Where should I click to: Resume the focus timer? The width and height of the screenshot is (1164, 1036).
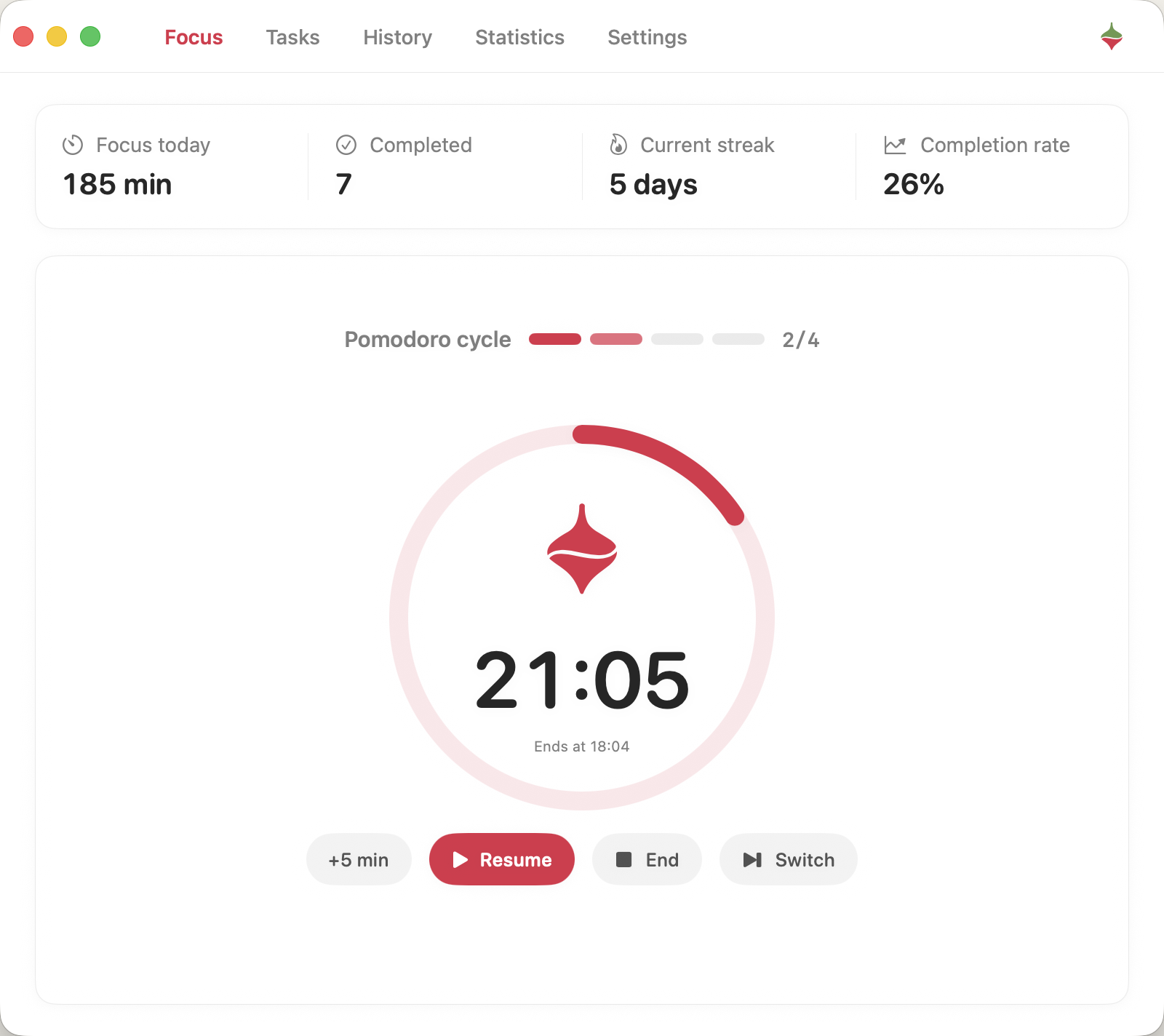(x=502, y=859)
